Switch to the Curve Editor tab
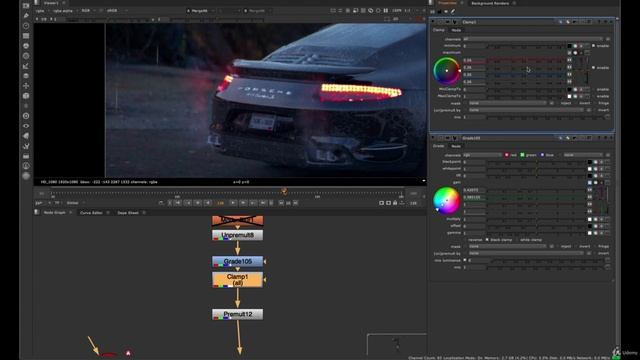Screen dimensions: 640x360 (91, 213)
